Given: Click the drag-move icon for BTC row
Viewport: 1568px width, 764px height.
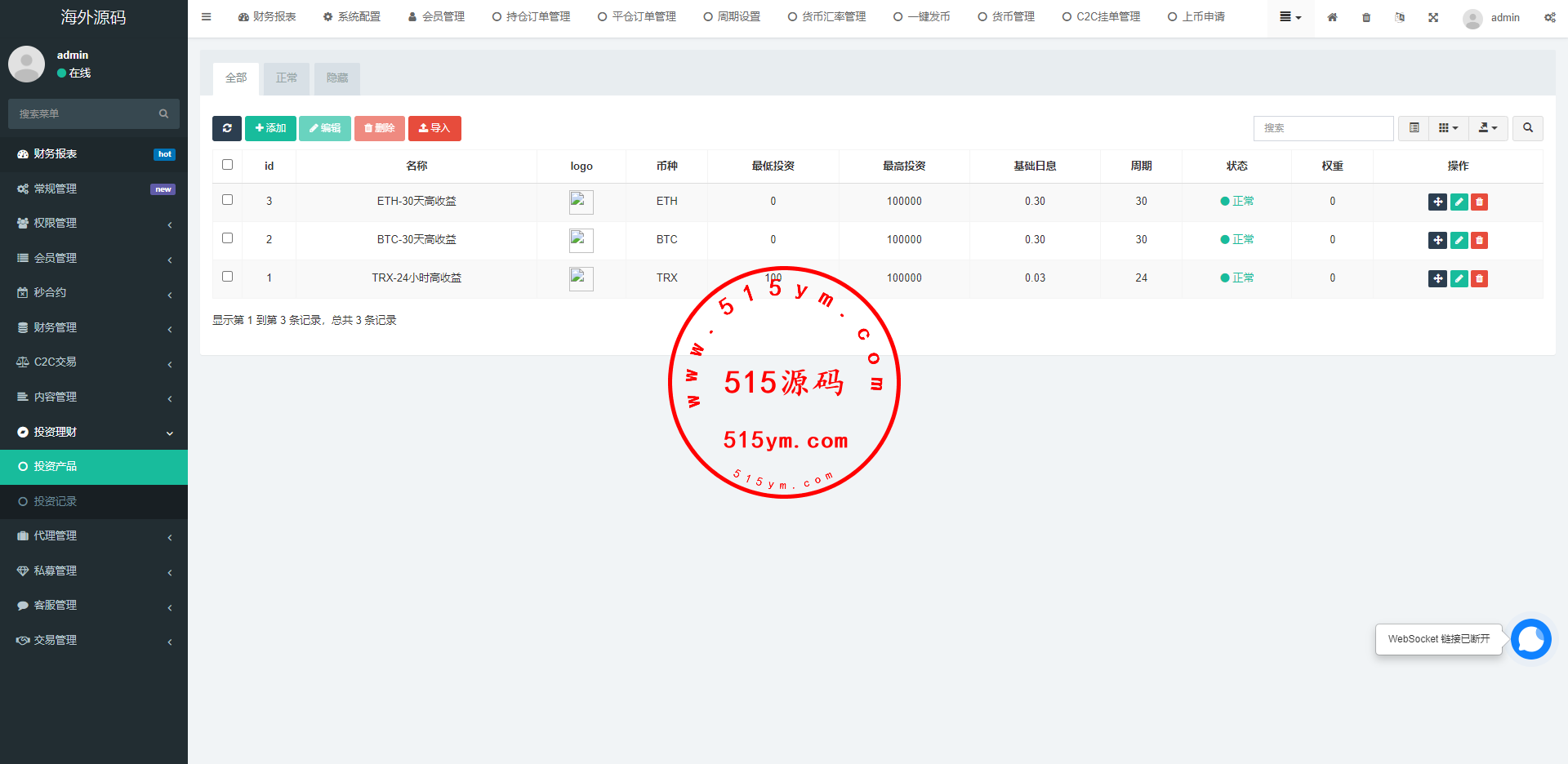Looking at the screenshot, I should (1437, 240).
